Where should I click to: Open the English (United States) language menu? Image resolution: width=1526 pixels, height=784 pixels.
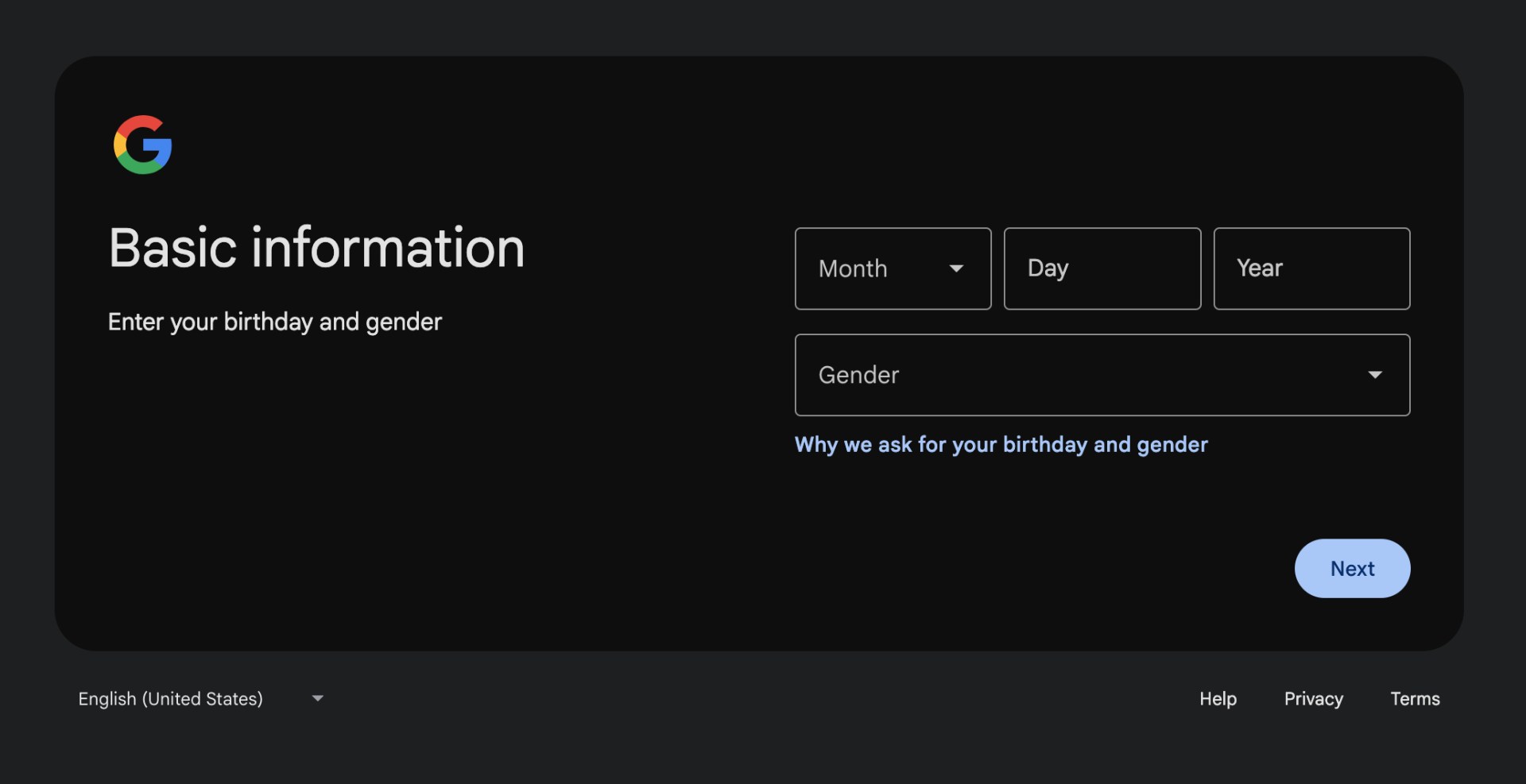click(x=169, y=698)
